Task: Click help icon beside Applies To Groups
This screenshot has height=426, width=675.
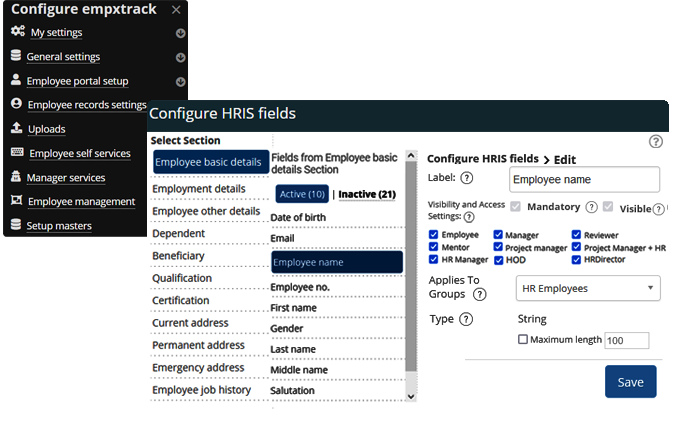Action: (480, 295)
